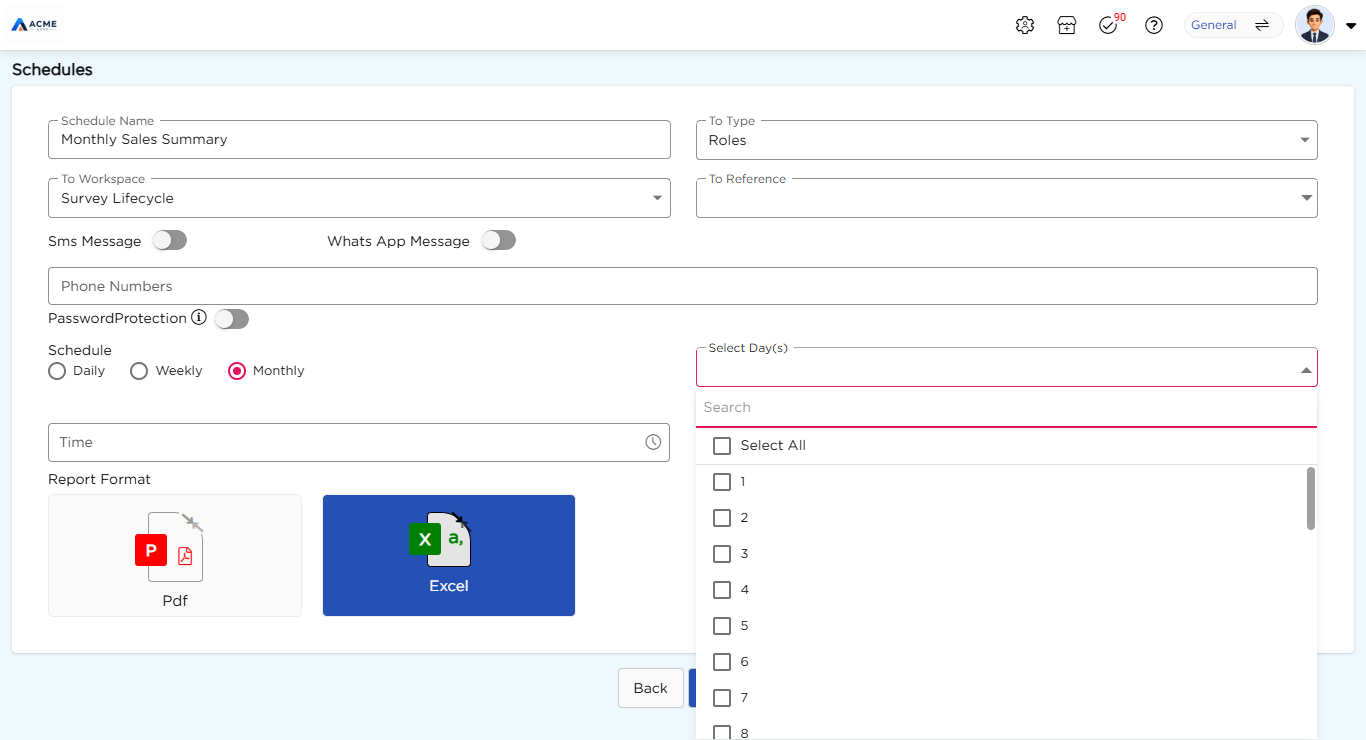This screenshot has height=740, width=1366.
Task: Check the Select All checkbox
Action: click(x=722, y=446)
